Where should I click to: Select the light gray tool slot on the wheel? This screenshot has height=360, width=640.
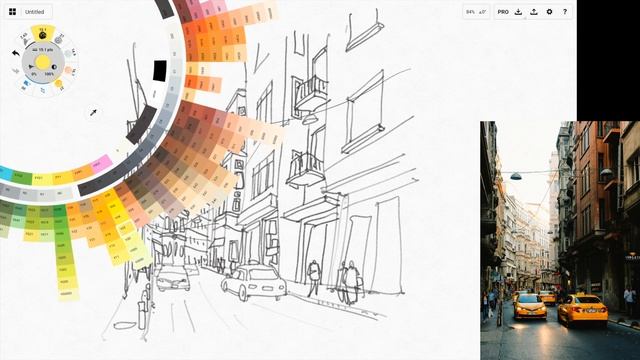coord(69,53)
